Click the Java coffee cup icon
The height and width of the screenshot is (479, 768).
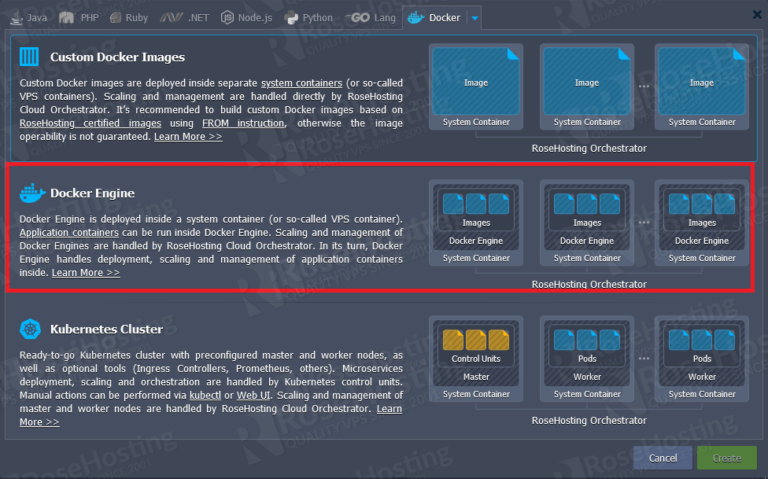pyautogui.click(x=17, y=18)
